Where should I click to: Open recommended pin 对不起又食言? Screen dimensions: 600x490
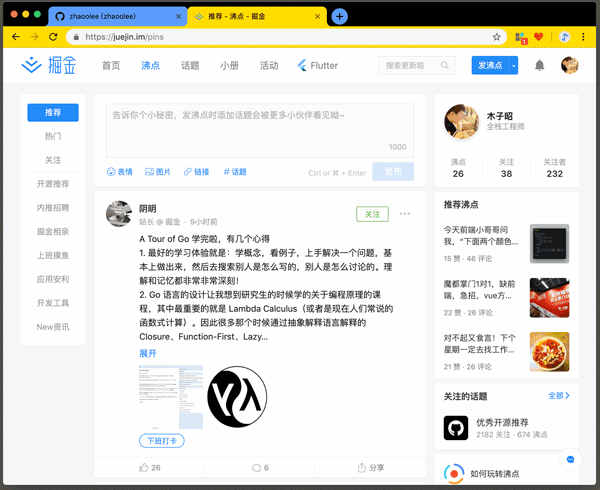pyautogui.click(x=506, y=352)
